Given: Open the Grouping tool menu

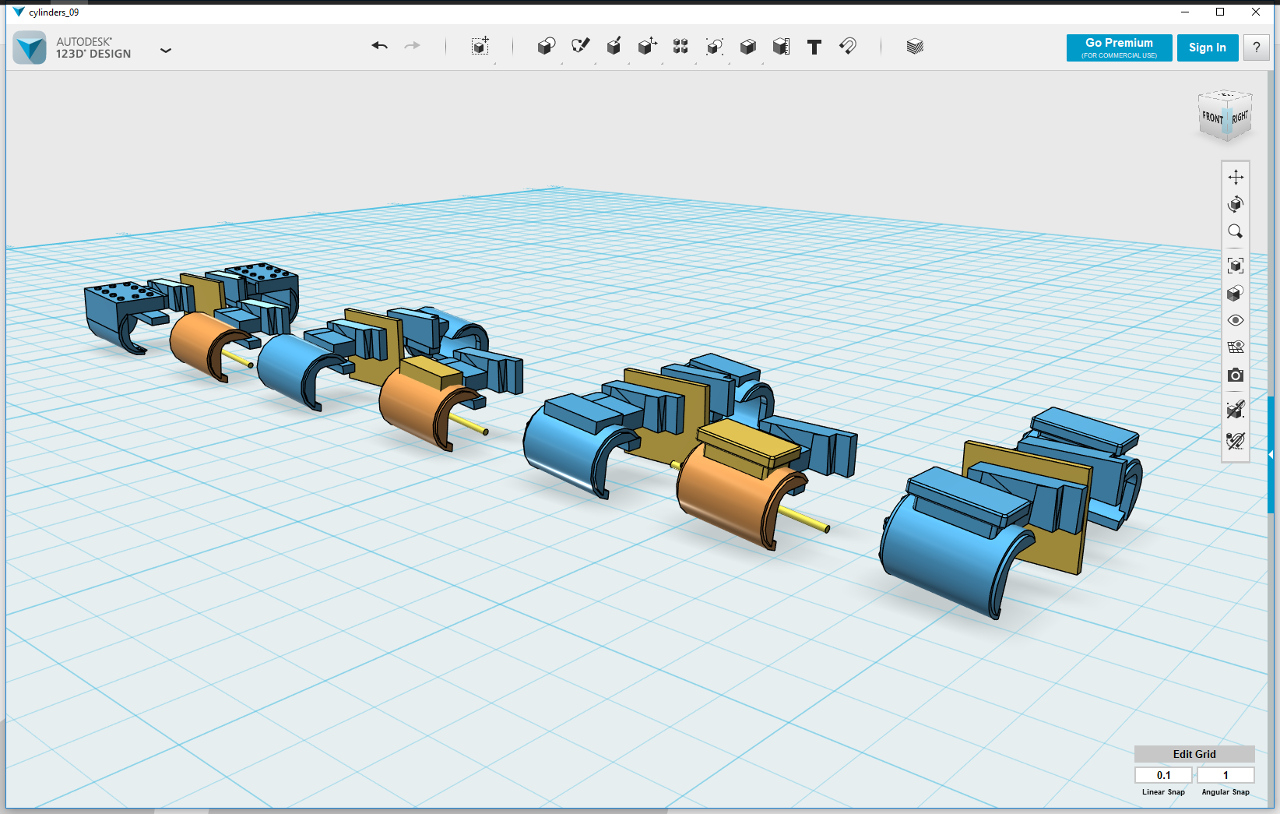Looking at the screenshot, I should pos(714,46).
